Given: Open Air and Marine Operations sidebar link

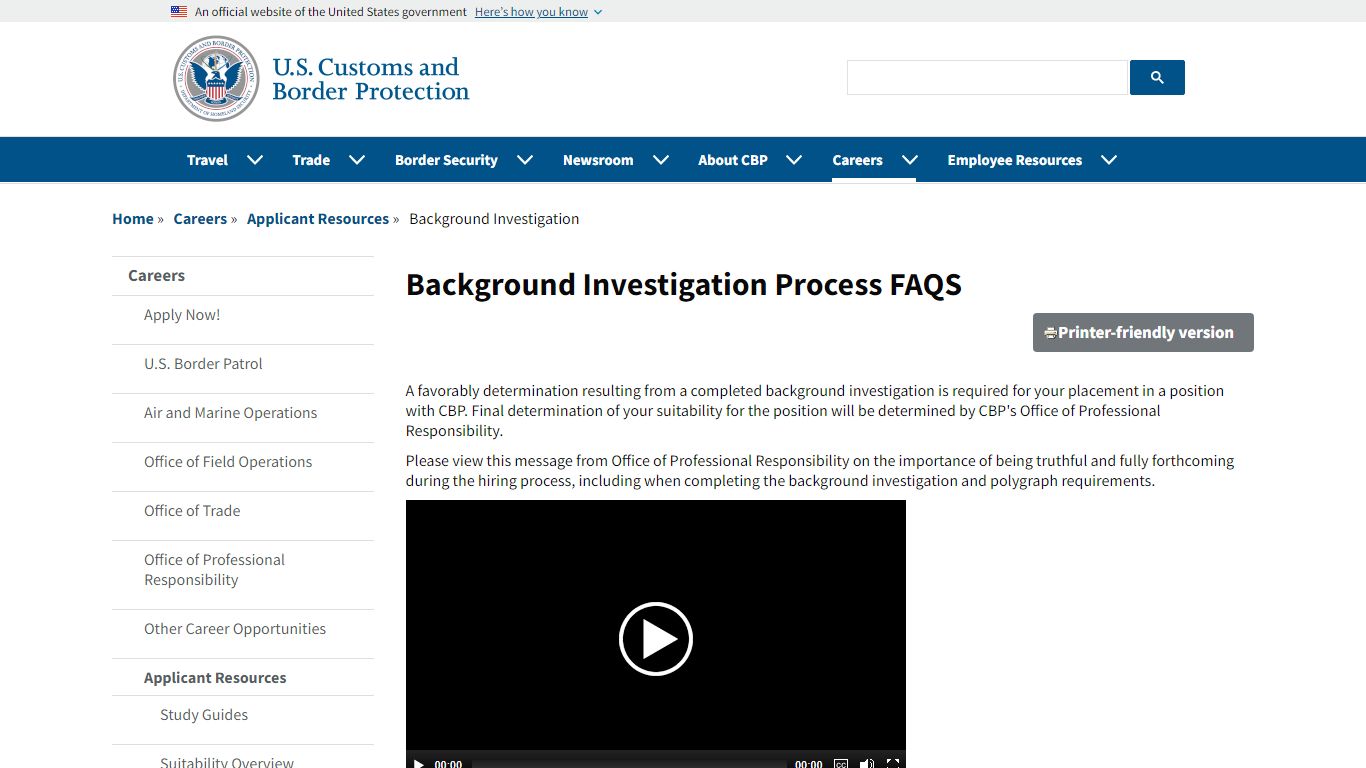Looking at the screenshot, I should tap(230, 413).
